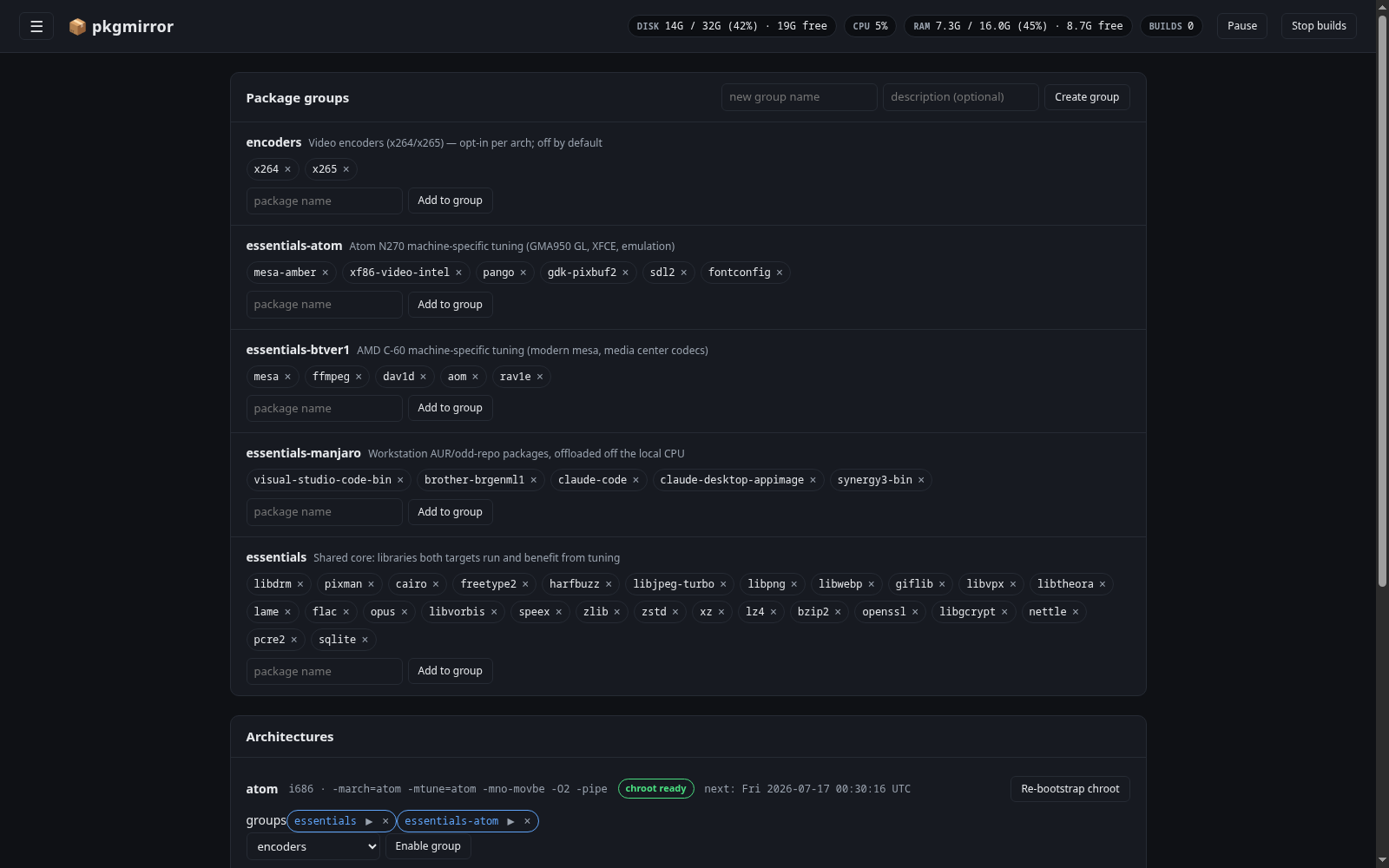Remove fontconfig package chip
Viewport: 1389px width, 868px height.
pyautogui.click(x=780, y=273)
